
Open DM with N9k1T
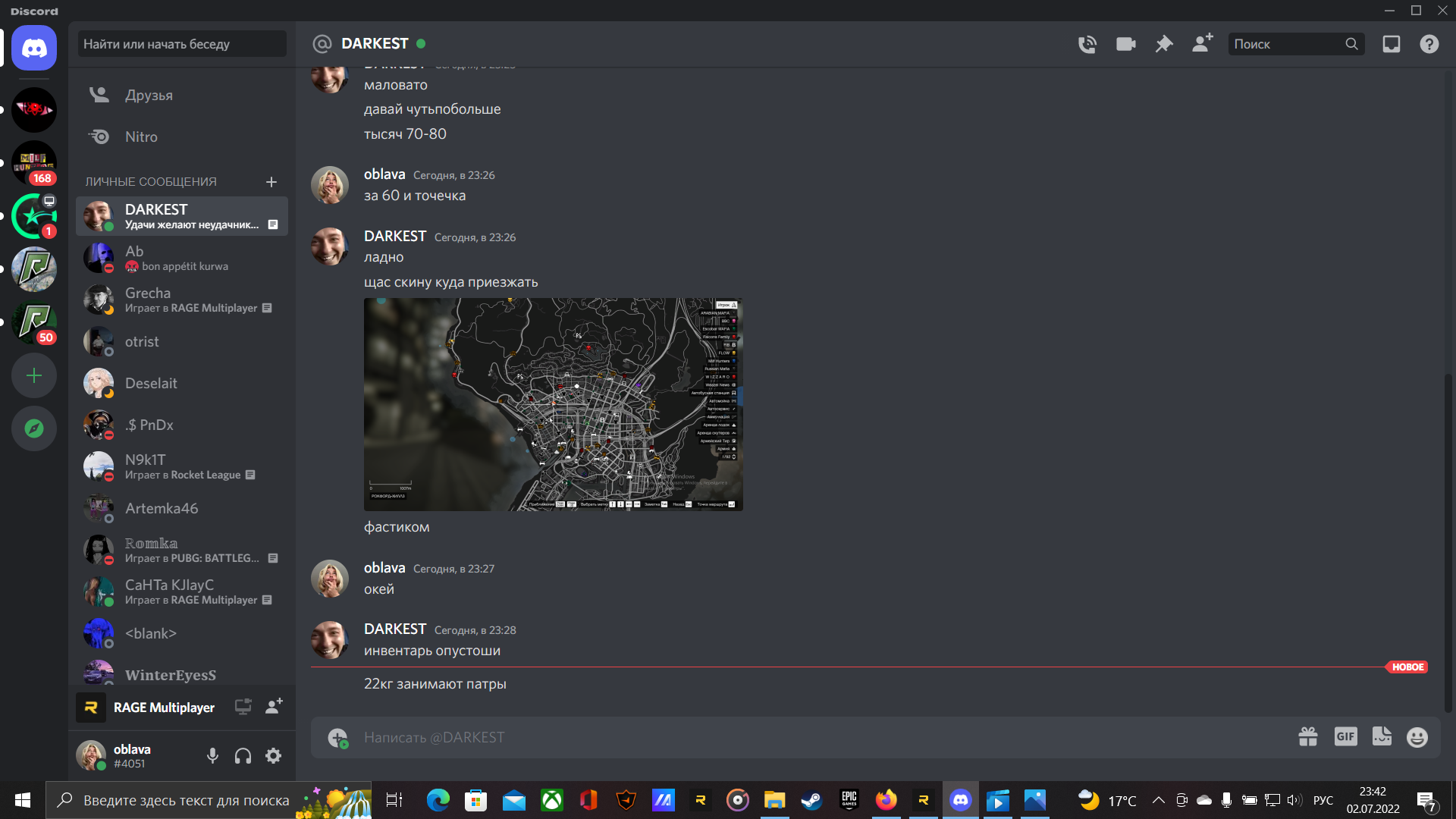182,466
